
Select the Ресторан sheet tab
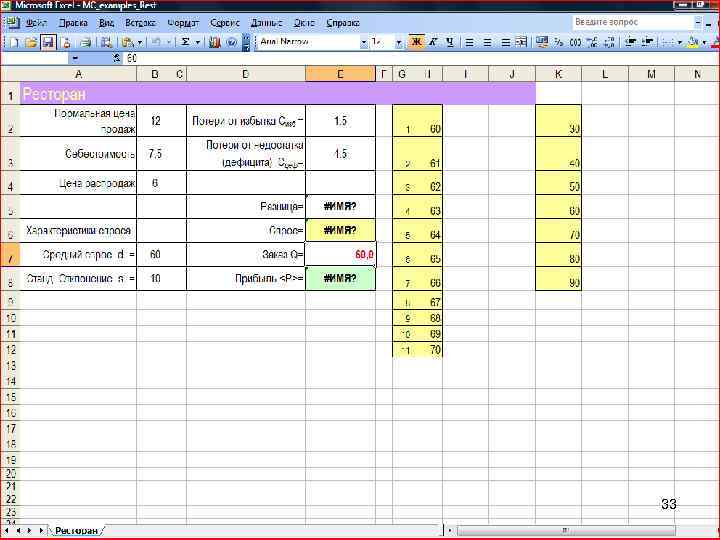tap(76, 530)
